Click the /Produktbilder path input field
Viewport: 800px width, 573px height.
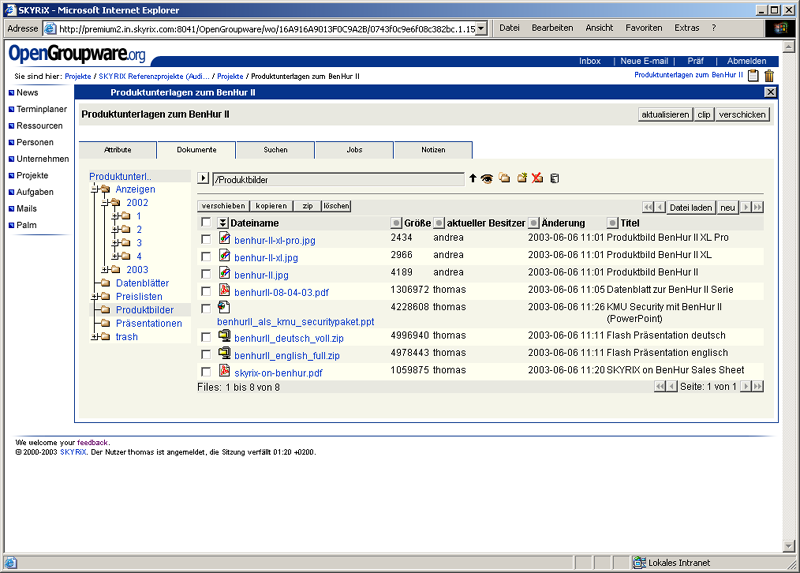(338, 179)
